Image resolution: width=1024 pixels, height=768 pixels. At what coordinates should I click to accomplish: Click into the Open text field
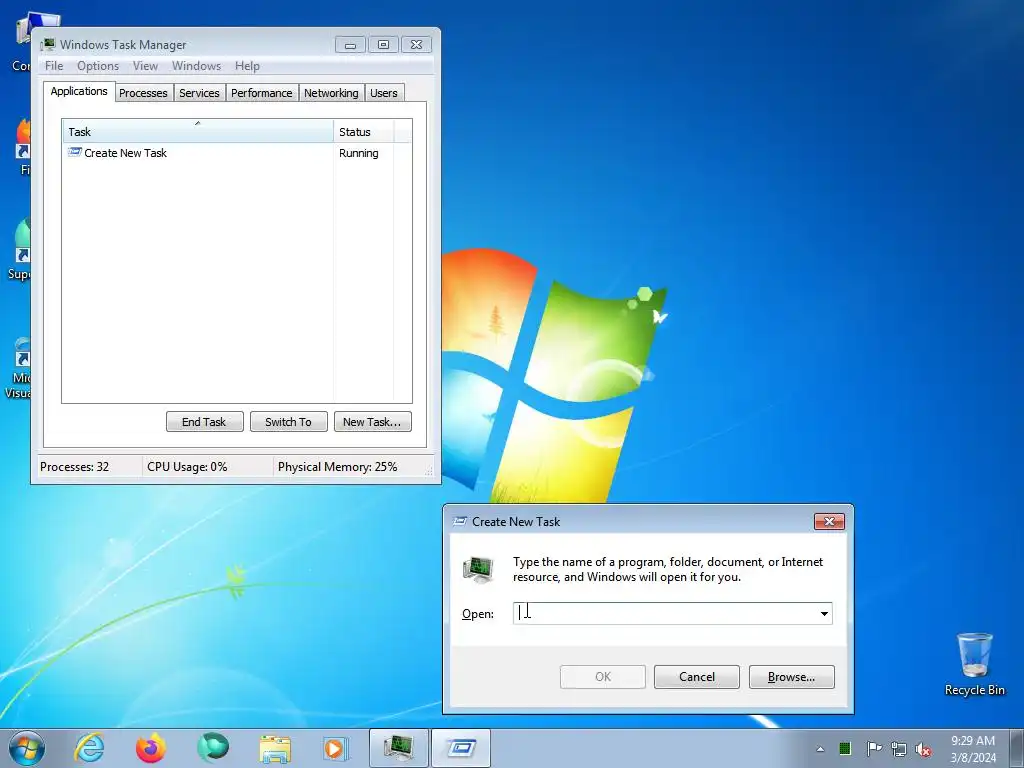(665, 613)
